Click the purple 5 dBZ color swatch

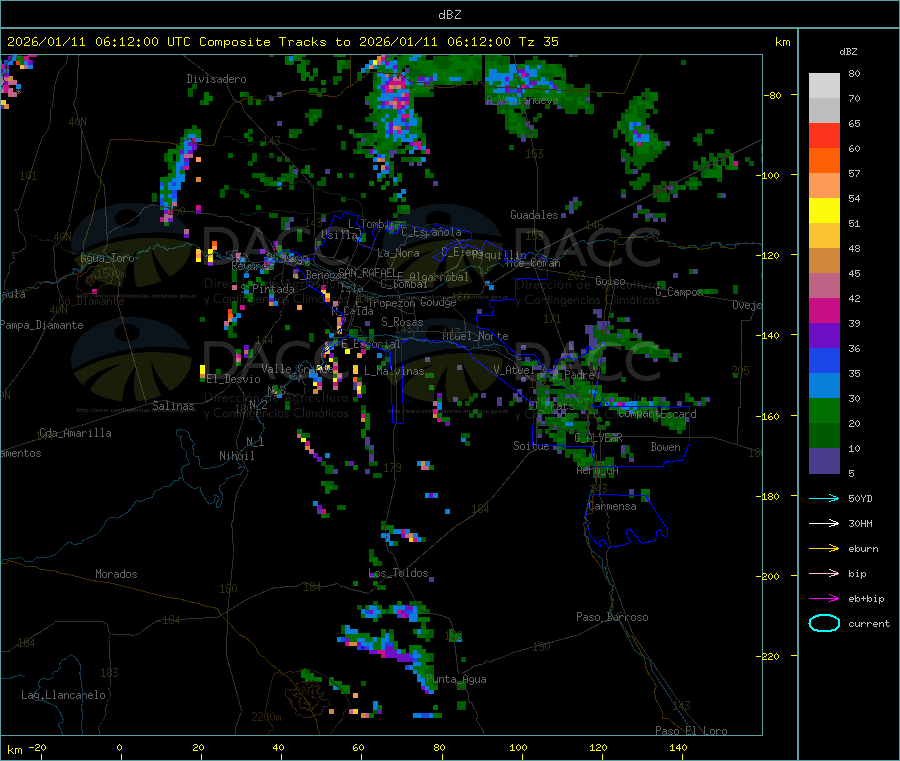coord(824,461)
